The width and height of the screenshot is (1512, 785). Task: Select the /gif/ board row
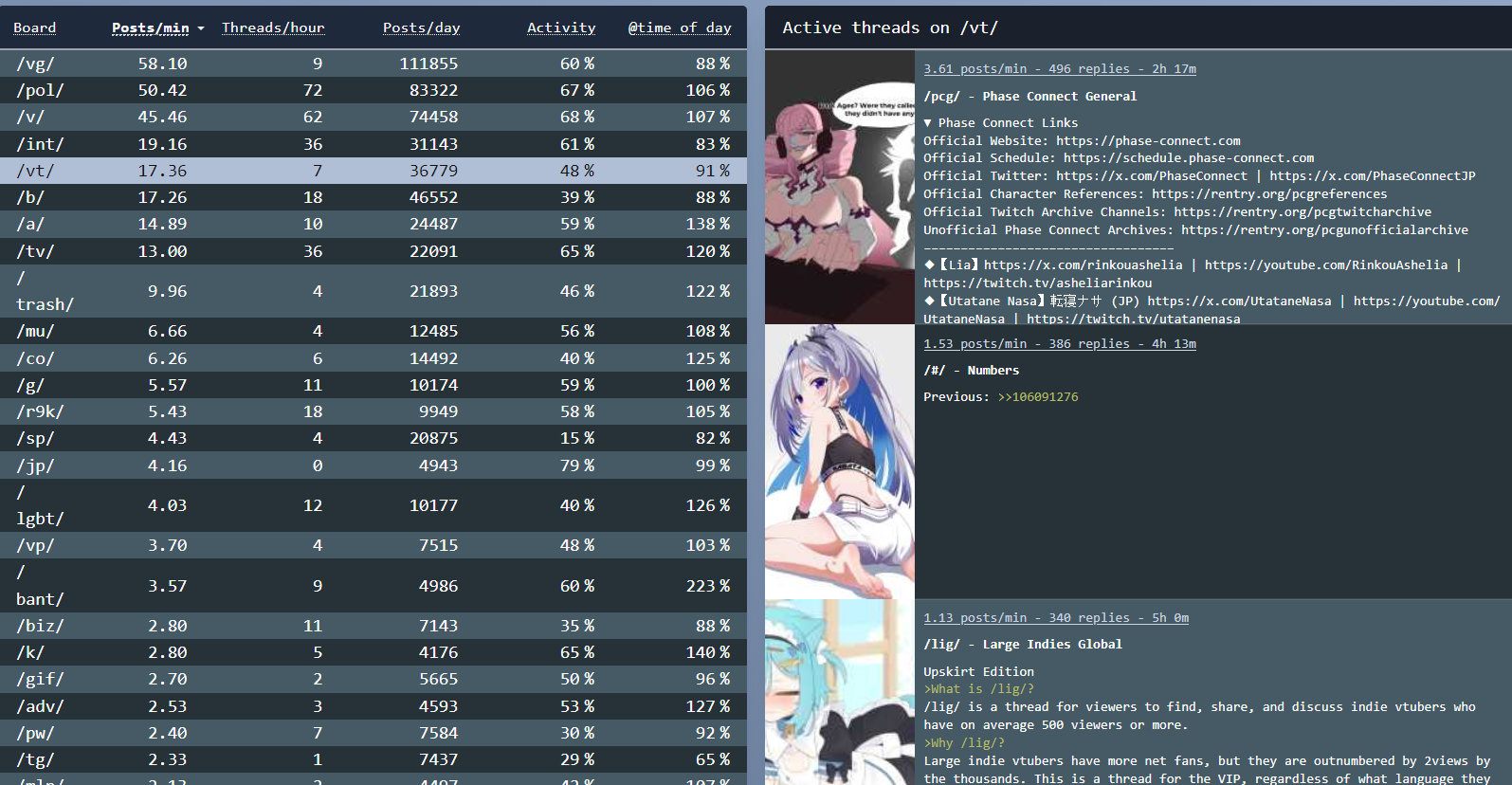(373, 679)
